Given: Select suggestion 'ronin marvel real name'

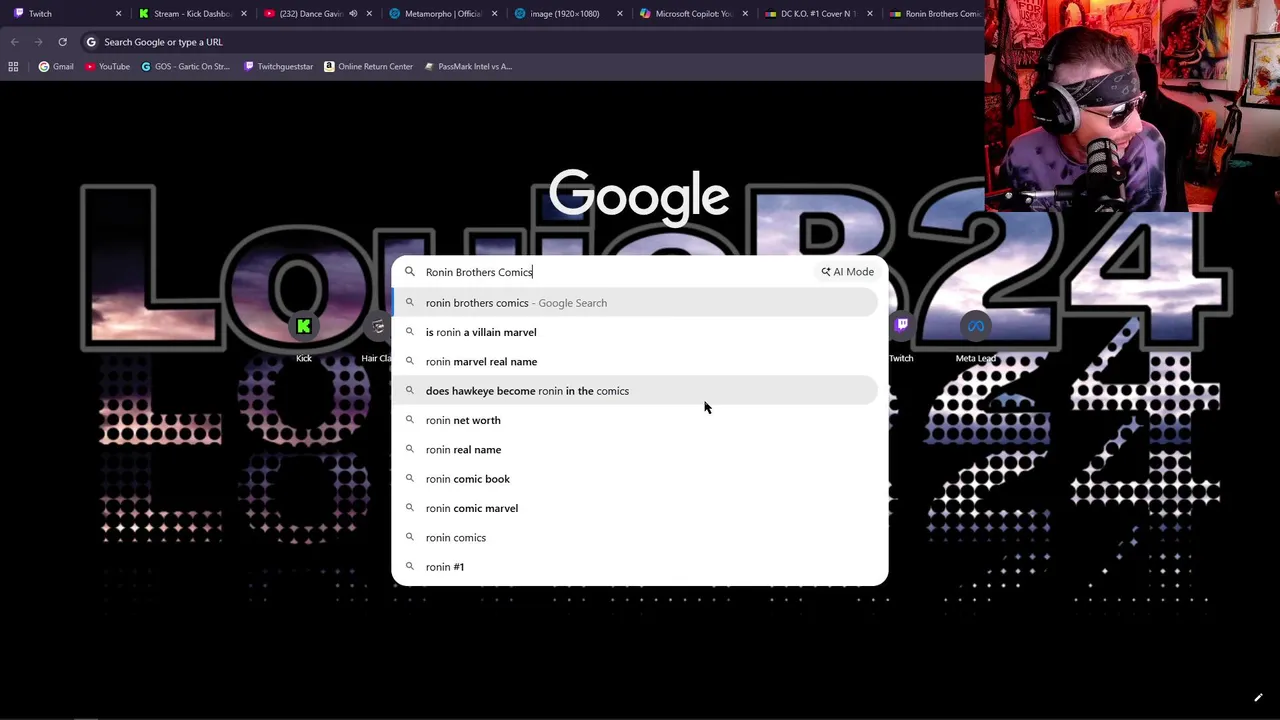Looking at the screenshot, I should (x=635, y=361).
